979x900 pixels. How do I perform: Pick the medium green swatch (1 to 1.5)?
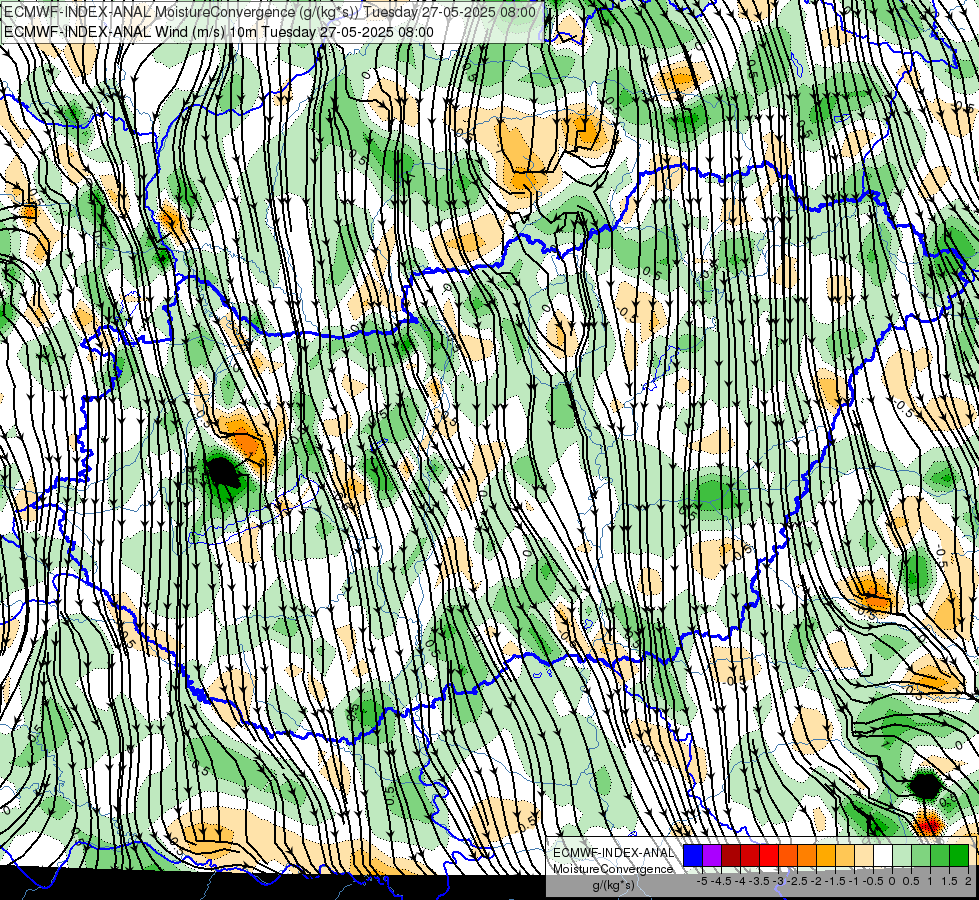(x=940, y=856)
